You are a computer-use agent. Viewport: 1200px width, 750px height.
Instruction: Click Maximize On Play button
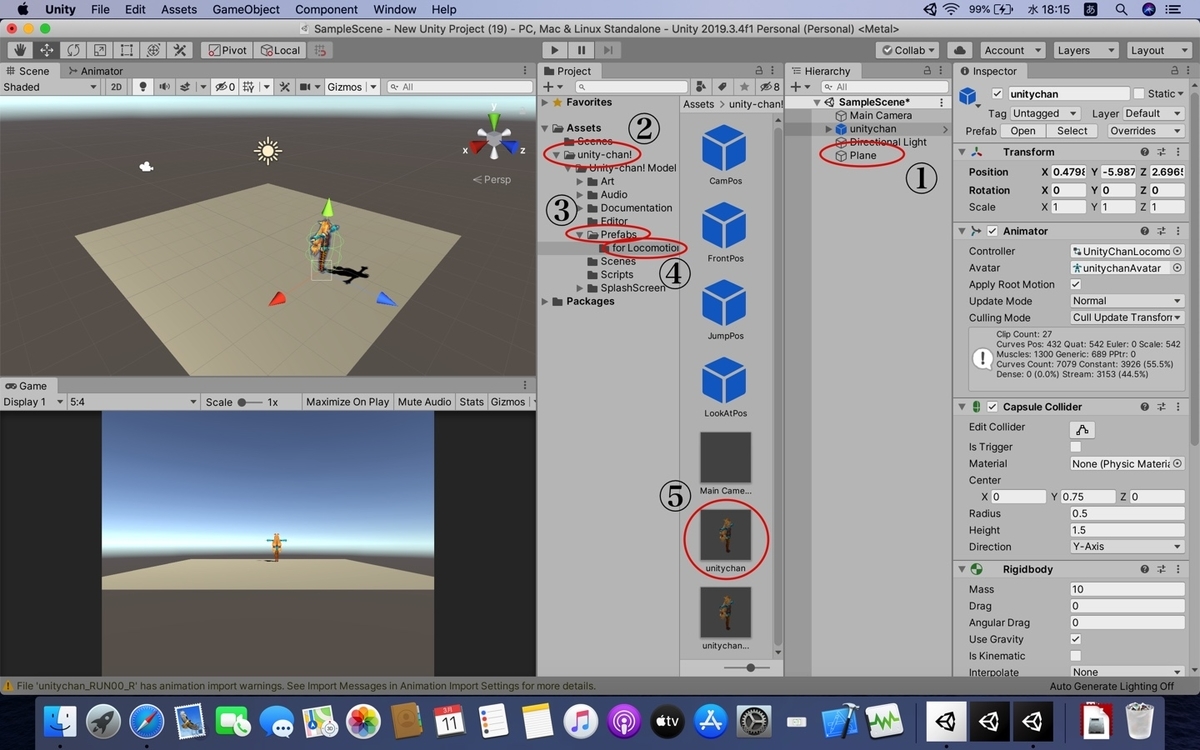click(347, 402)
